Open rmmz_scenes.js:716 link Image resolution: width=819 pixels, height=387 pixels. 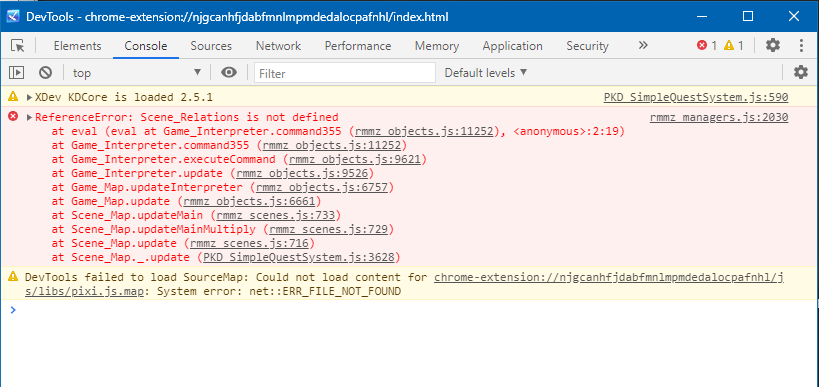pos(250,243)
